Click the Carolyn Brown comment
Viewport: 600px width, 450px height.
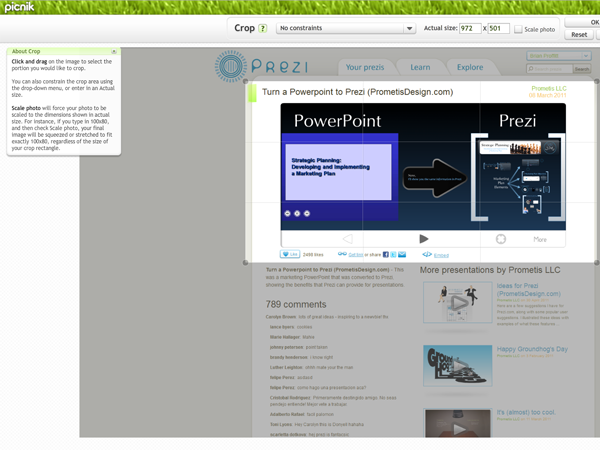point(327,317)
